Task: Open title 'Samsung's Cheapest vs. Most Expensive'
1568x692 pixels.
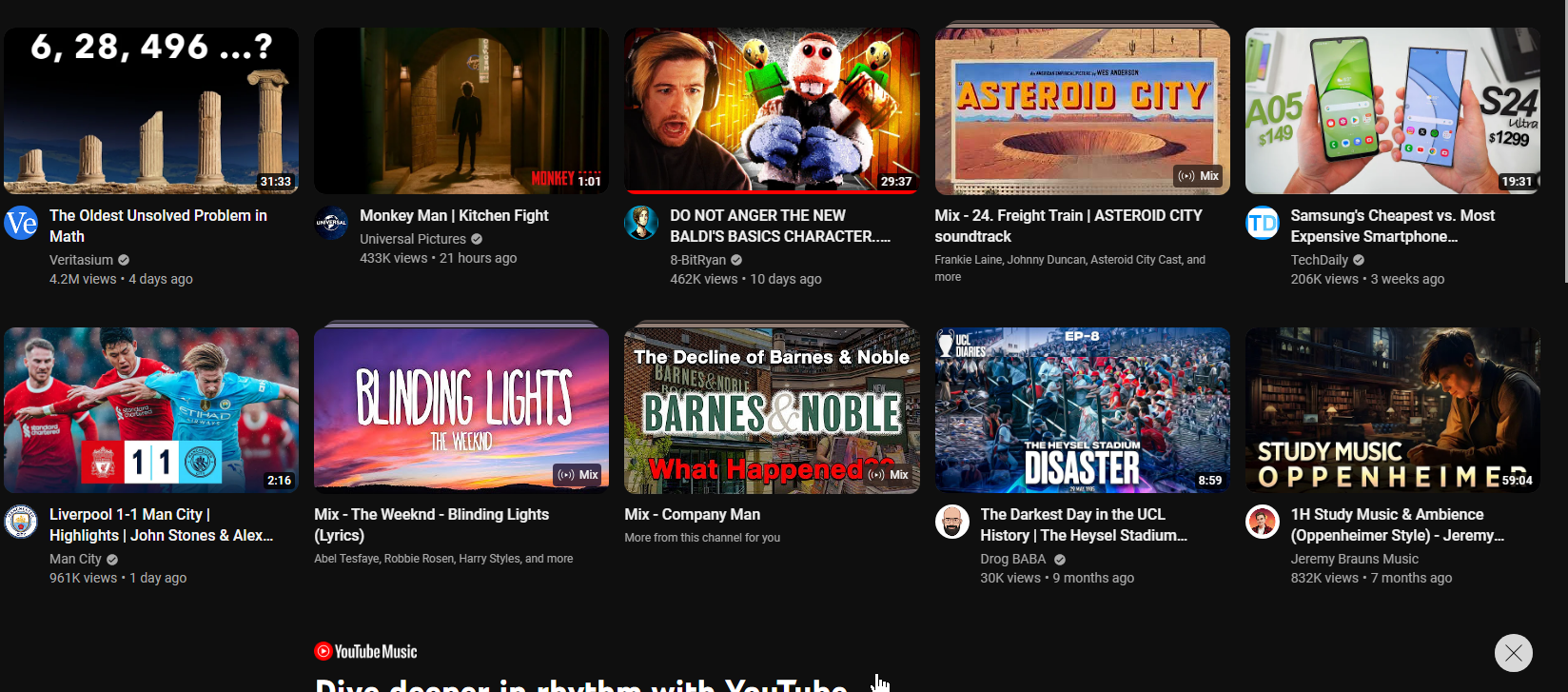Action: (x=1393, y=226)
